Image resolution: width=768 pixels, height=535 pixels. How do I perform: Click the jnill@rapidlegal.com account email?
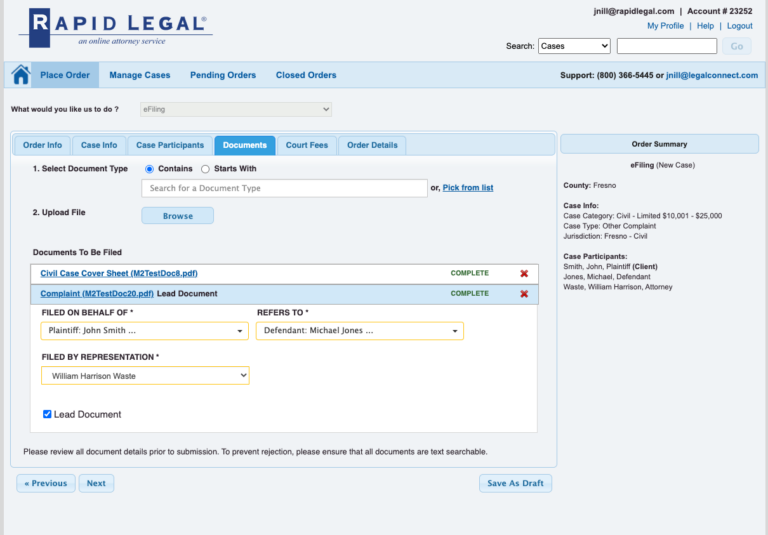pyautogui.click(x=634, y=11)
